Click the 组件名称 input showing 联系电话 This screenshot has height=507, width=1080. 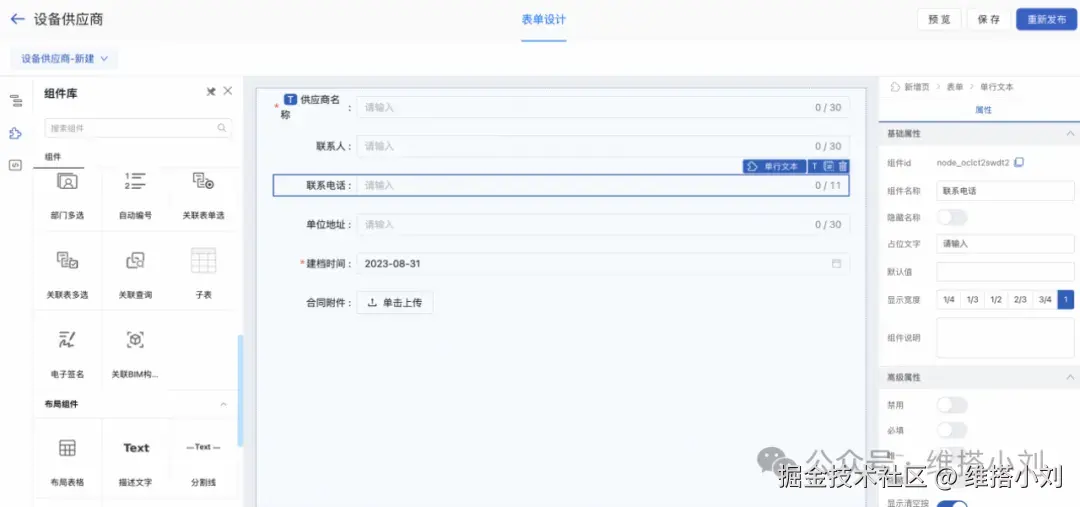tap(1005, 190)
